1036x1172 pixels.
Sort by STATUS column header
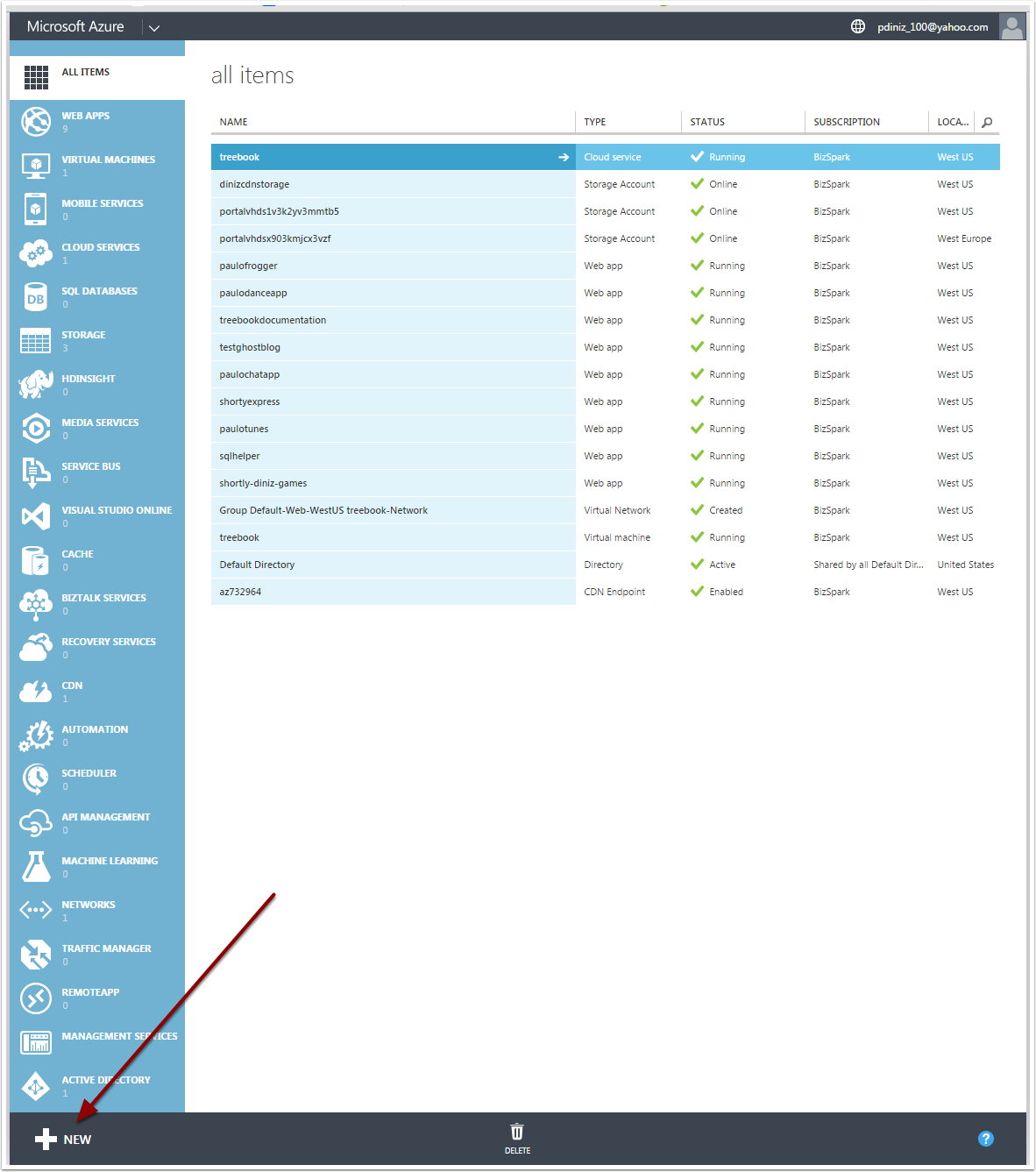(x=707, y=122)
